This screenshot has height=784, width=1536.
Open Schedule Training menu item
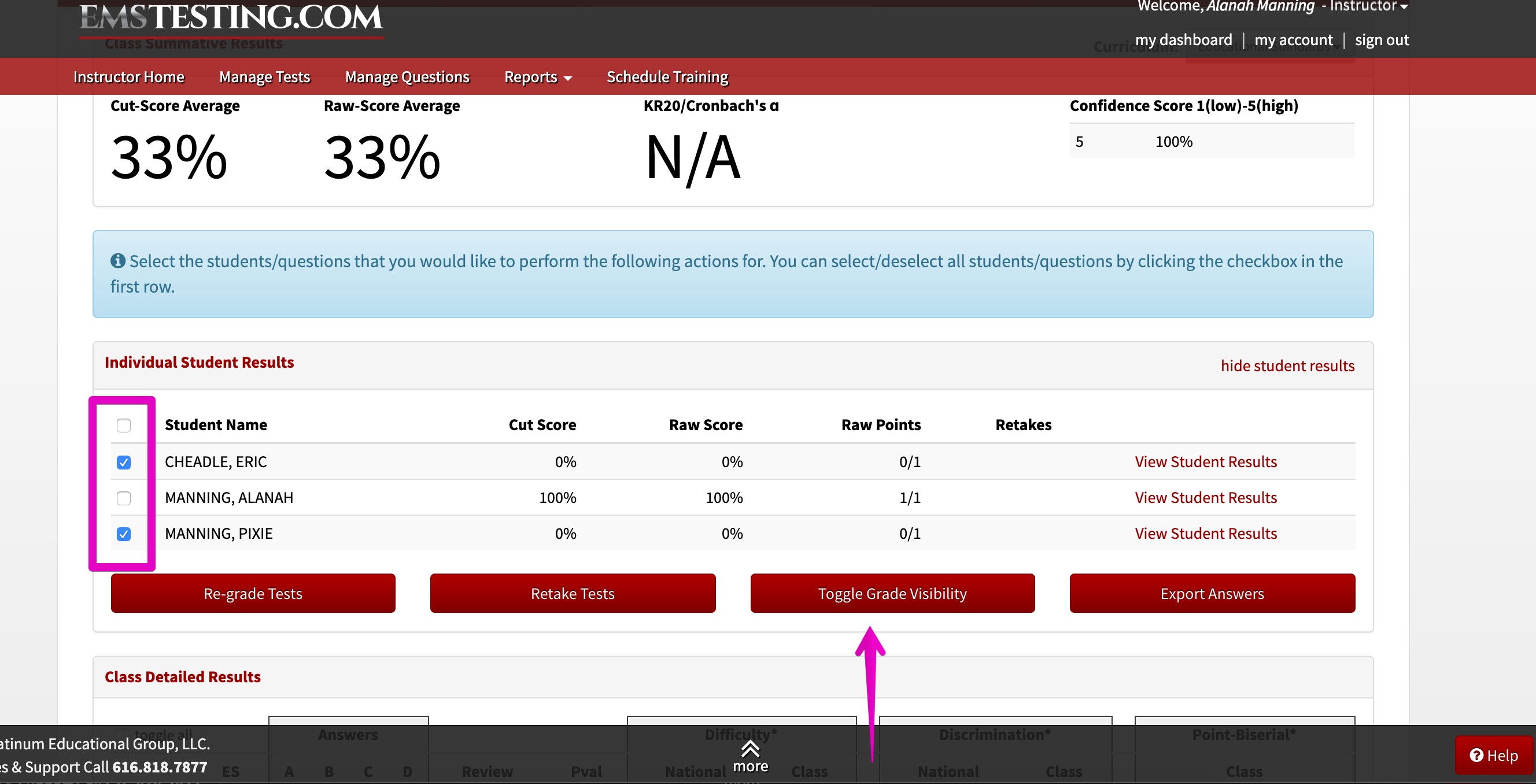click(667, 77)
